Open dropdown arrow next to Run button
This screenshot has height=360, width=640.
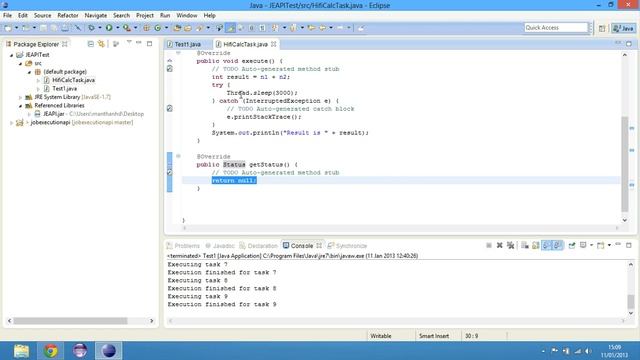(118, 28)
